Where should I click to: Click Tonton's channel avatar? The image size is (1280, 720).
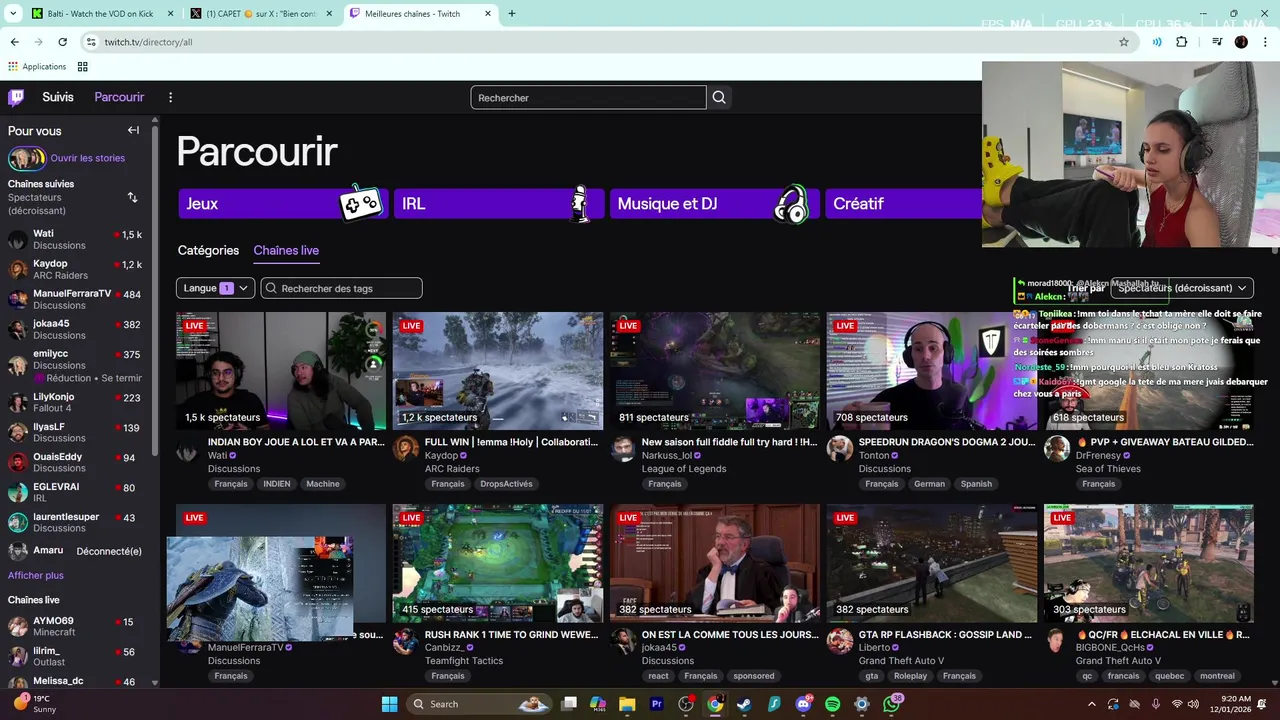[839, 448]
